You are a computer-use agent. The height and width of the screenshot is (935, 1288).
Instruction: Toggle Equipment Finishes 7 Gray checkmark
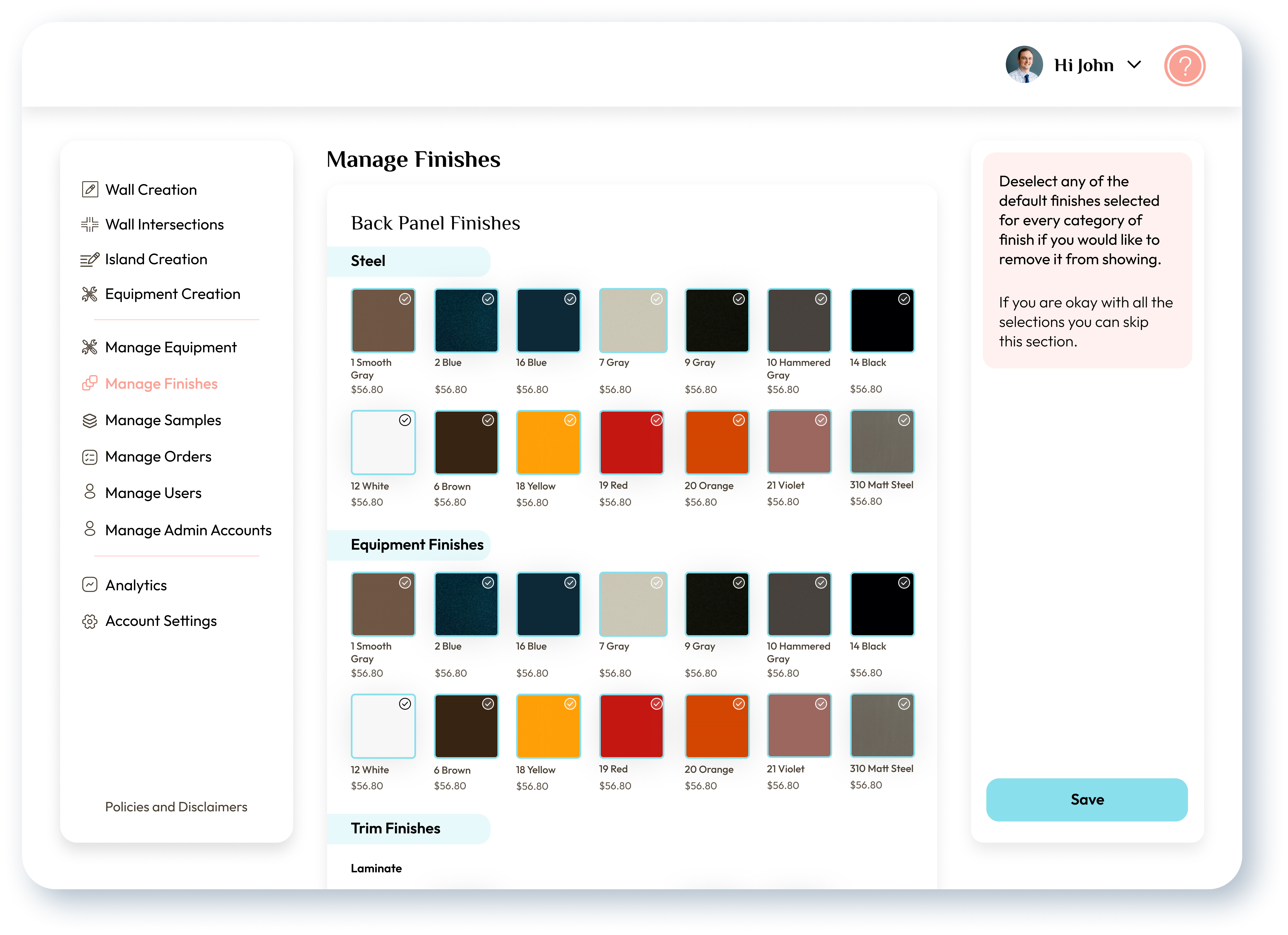click(x=656, y=582)
